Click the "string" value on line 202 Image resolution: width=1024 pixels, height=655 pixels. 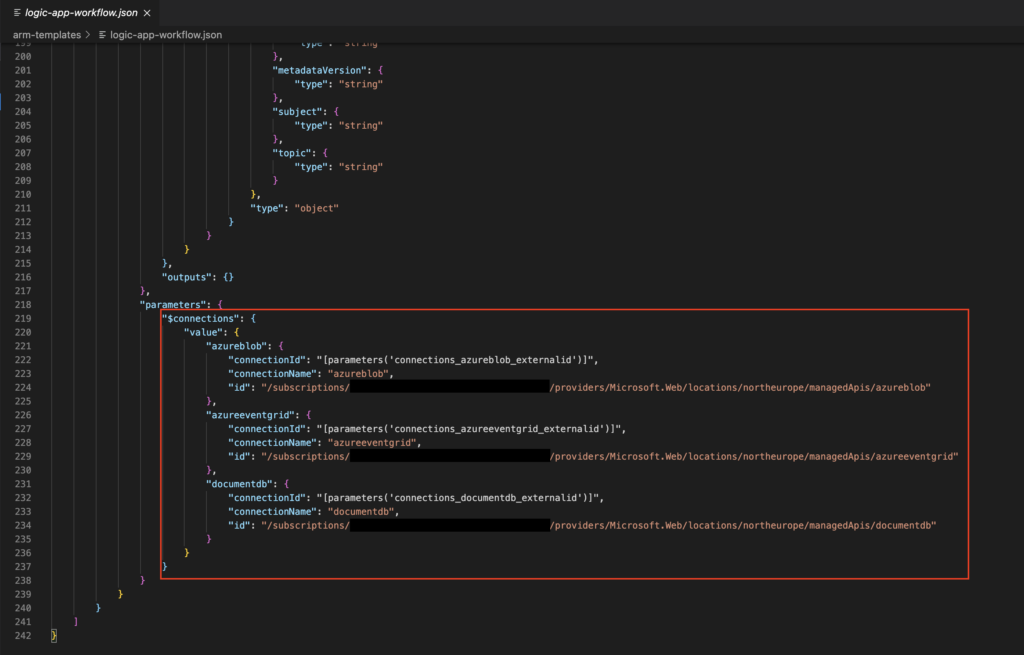pyautogui.click(x=360, y=84)
